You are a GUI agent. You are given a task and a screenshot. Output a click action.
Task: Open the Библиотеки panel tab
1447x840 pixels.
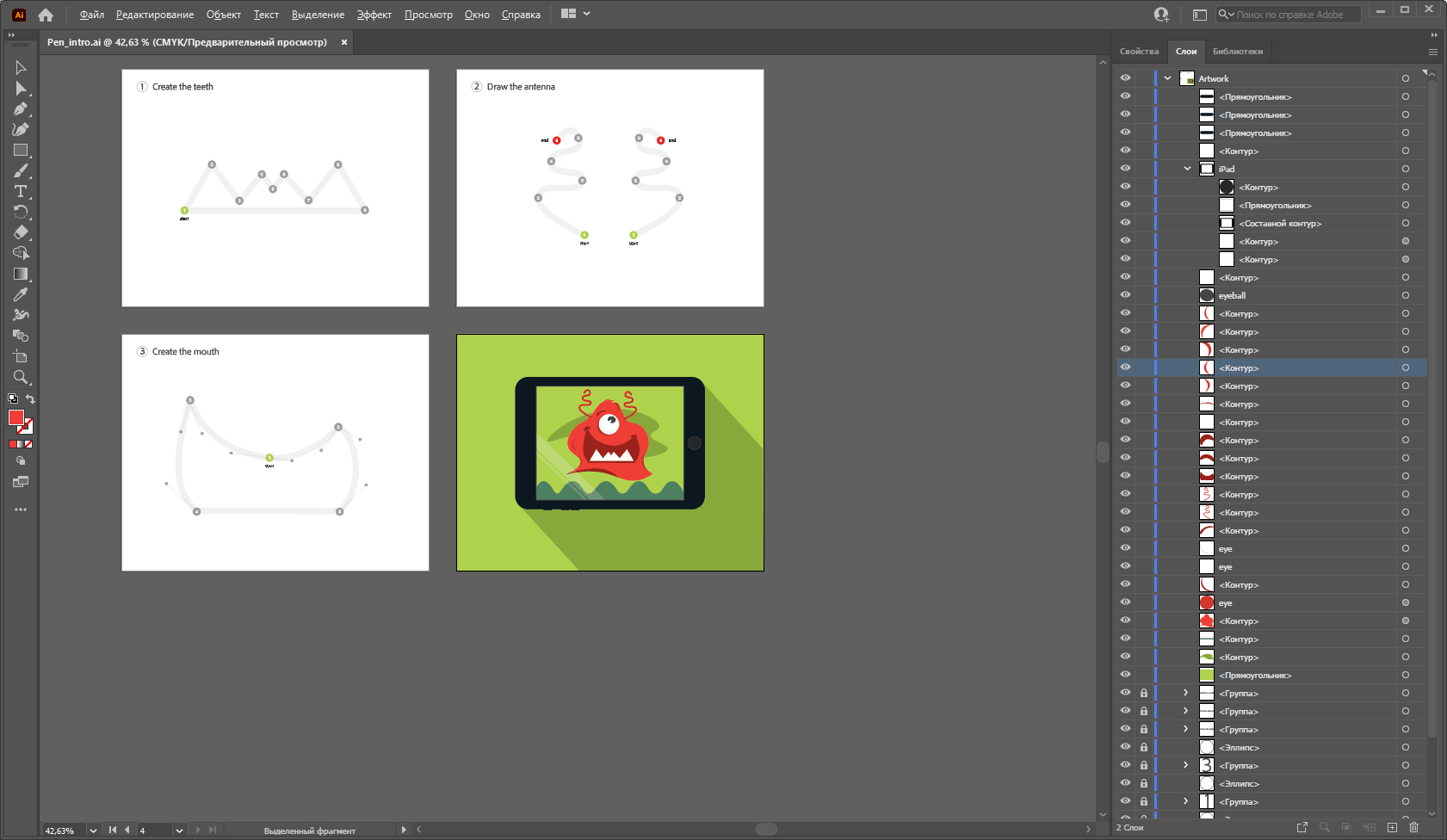(x=1237, y=52)
